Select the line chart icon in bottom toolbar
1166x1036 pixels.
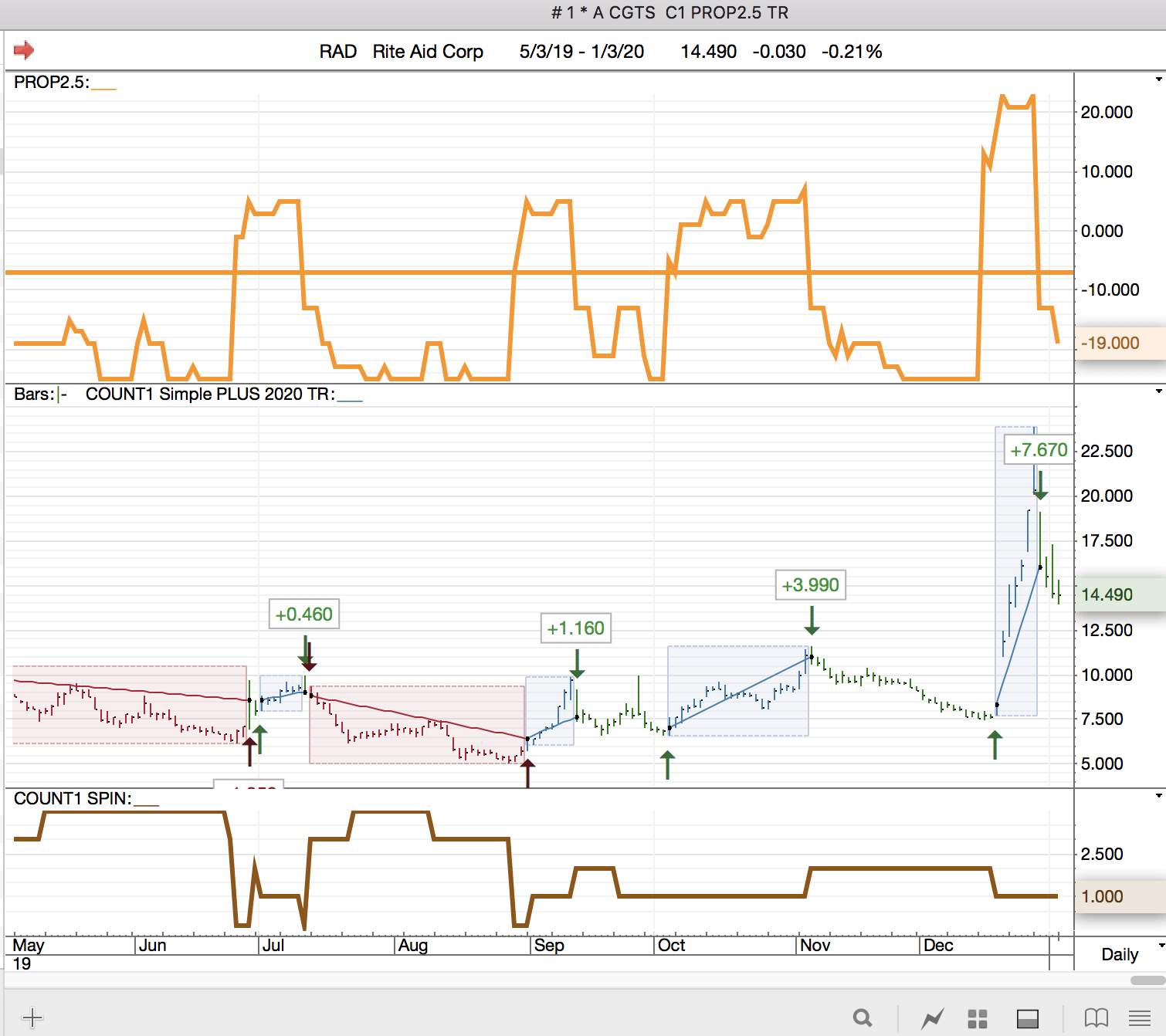click(x=932, y=1018)
